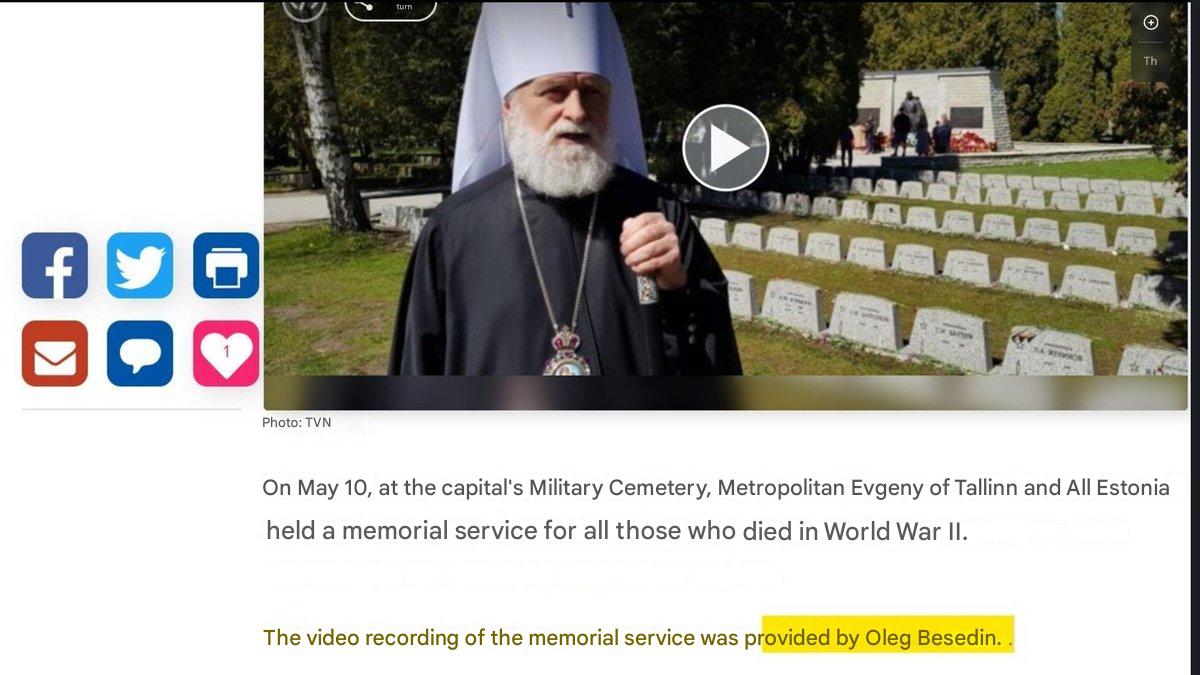Share the article on Twitter
The image size is (1200, 675).
tap(140, 266)
